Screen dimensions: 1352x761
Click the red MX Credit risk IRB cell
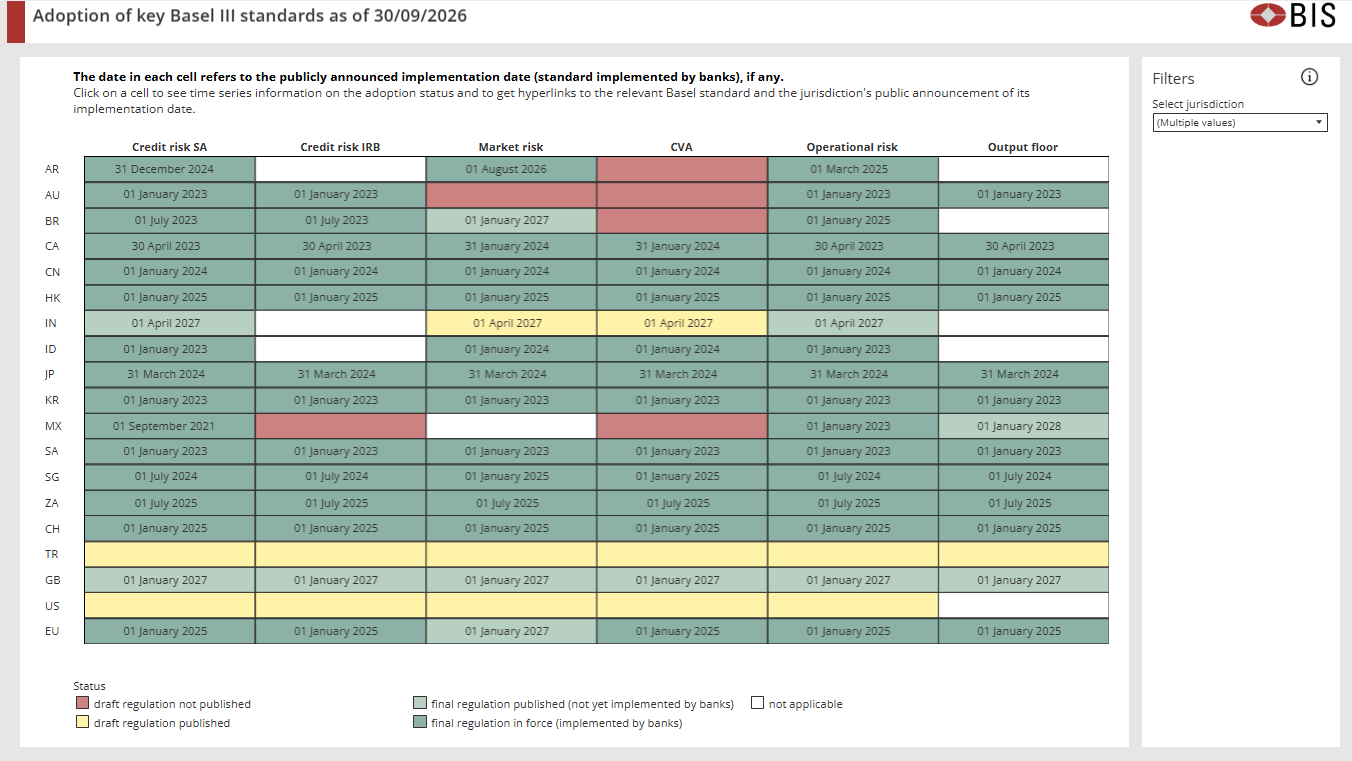point(341,426)
